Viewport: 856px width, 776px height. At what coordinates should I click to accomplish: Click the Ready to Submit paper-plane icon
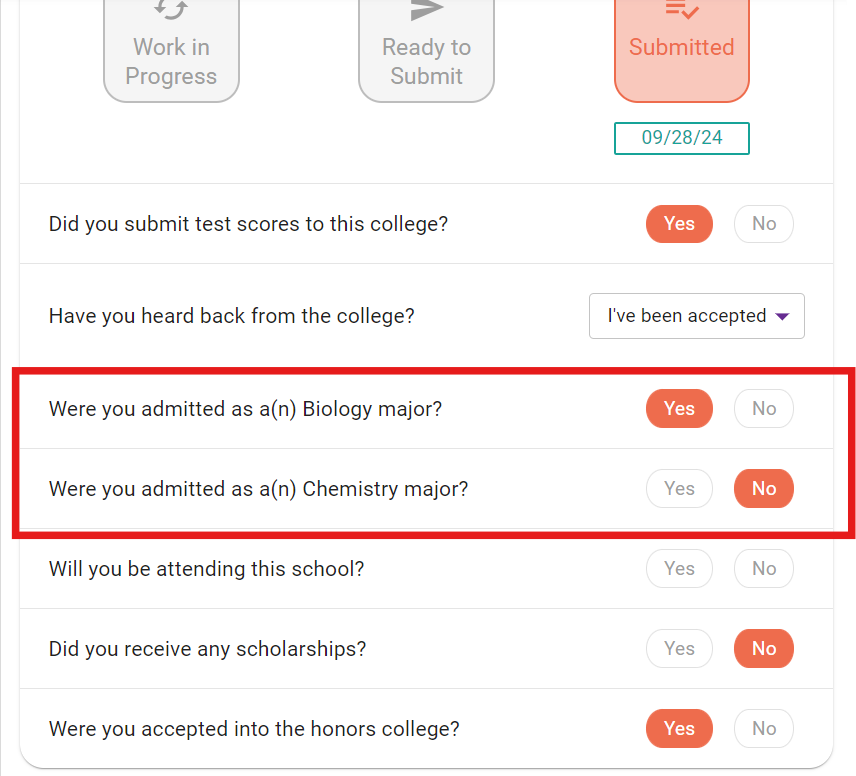click(x=426, y=10)
